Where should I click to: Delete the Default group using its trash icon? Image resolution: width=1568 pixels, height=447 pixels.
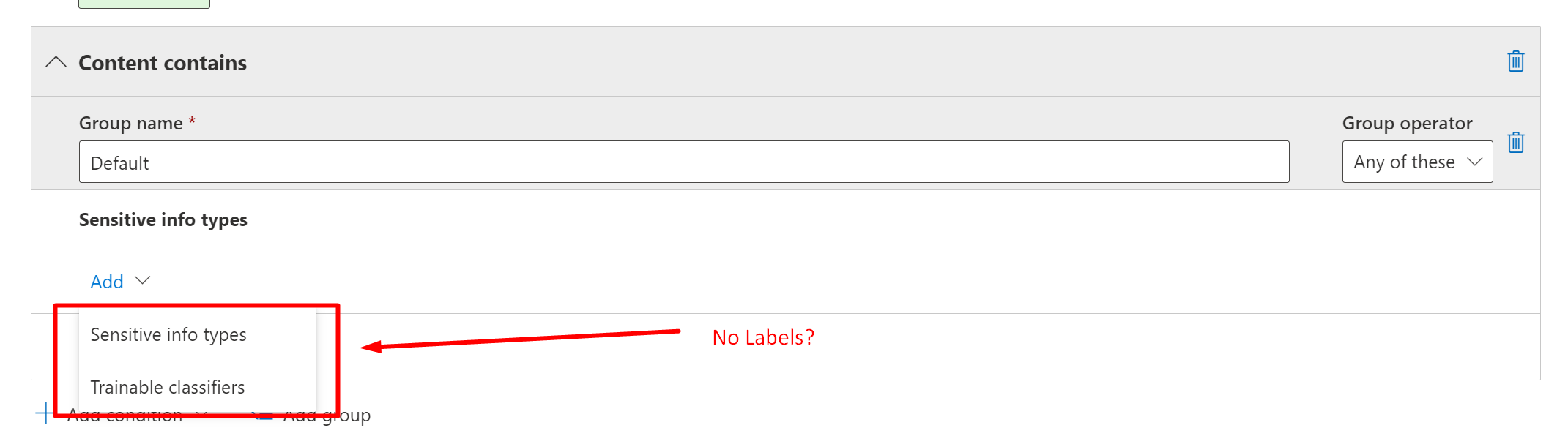coord(1515,142)
